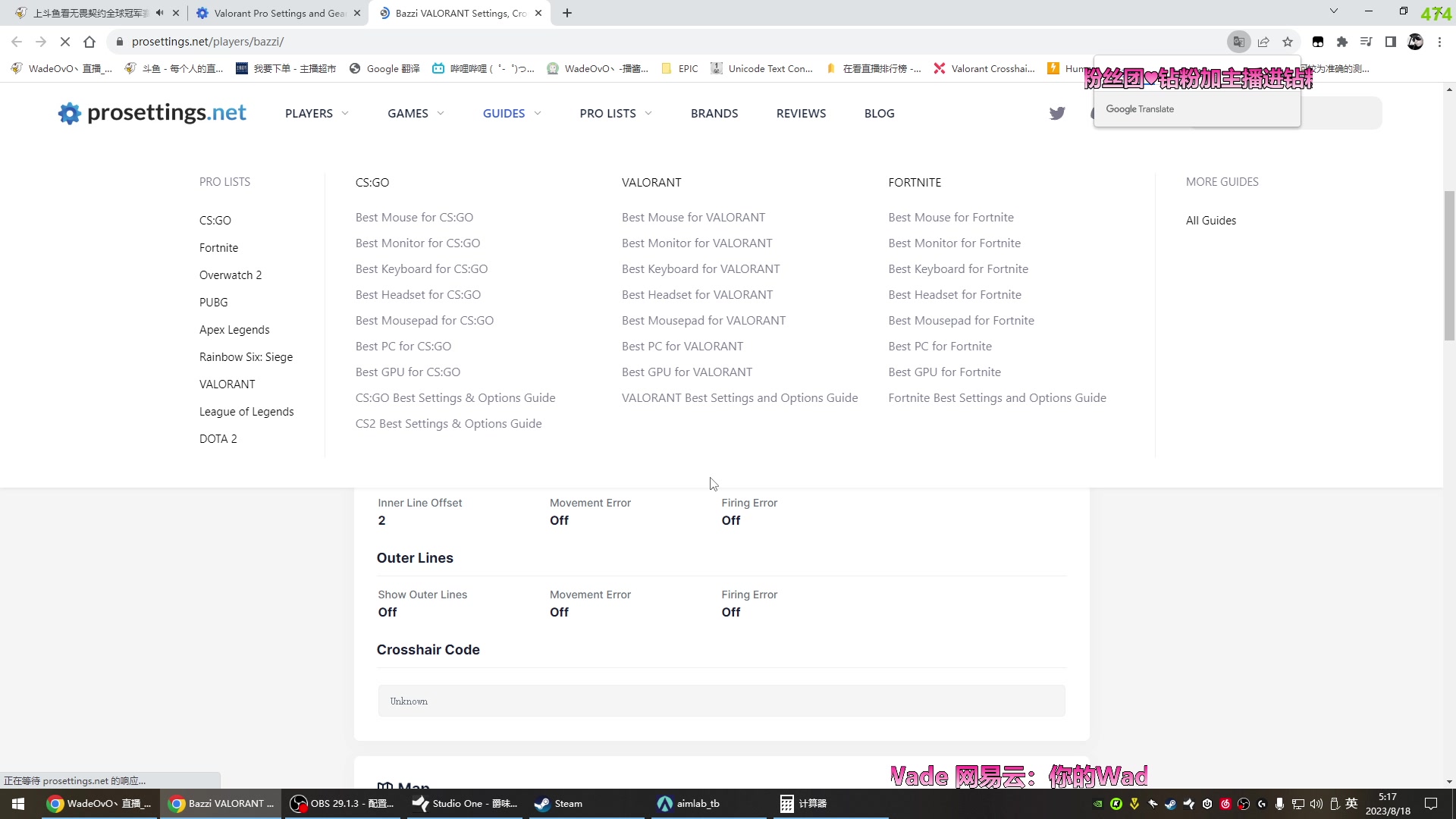Collapse the GUIDES dropdown menu
This screenshot has width=1456, height=819.
click(512, 114)
